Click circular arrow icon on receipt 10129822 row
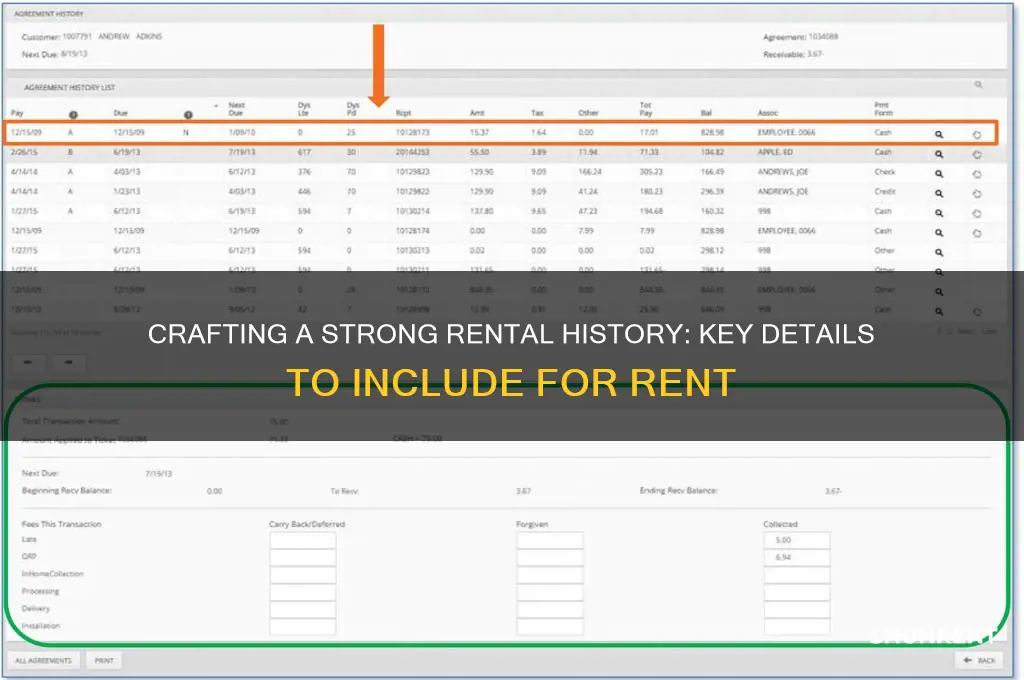Viewport: 1024px width, 680px height. (977, 193)
